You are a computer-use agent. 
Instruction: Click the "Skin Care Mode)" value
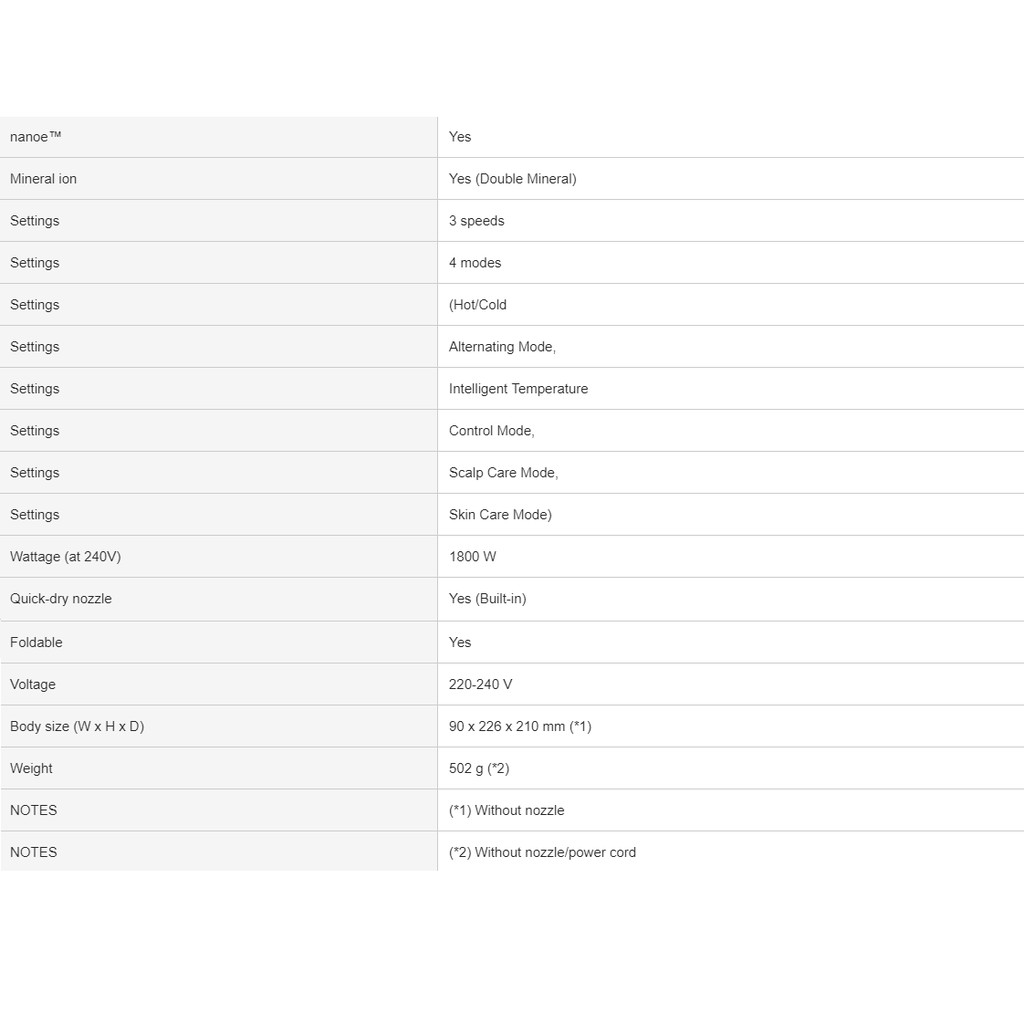[500, 515]
